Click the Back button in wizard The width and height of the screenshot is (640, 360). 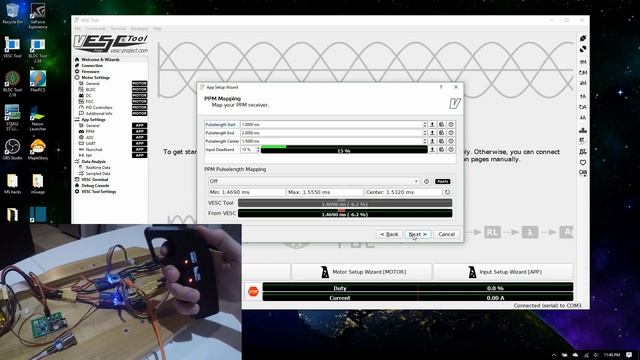pos(389,234)
